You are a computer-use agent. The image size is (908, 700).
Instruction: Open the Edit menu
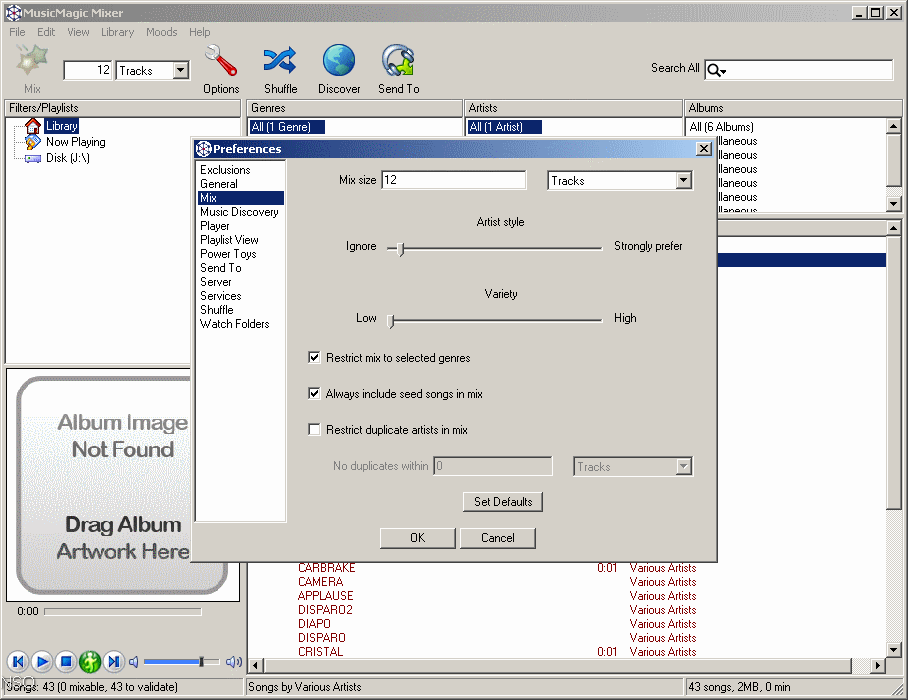[46, 32]
